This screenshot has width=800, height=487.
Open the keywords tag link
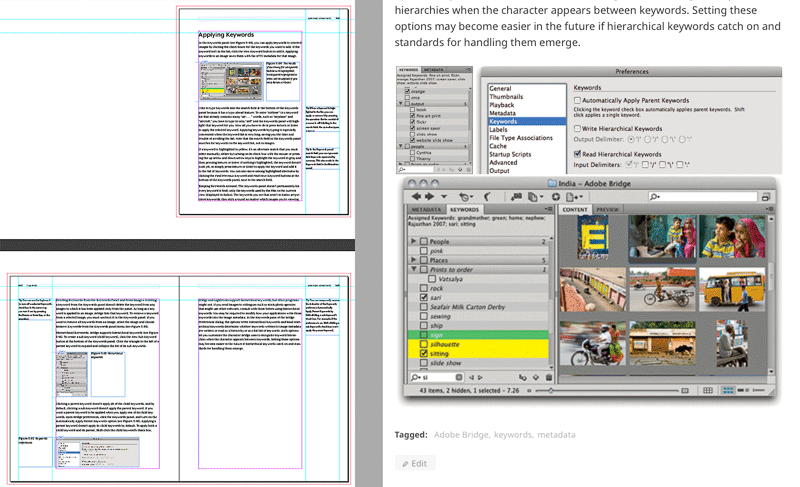click(x=513, y=434)
